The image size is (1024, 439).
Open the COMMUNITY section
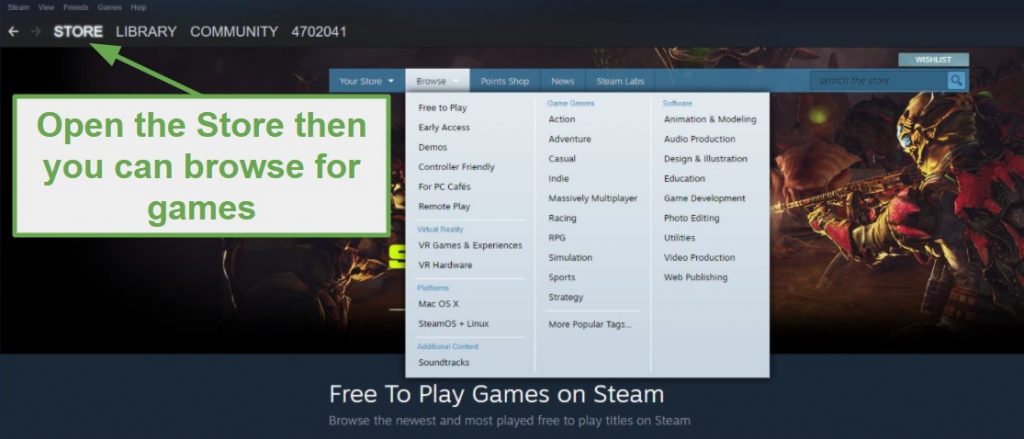[234, 31]
